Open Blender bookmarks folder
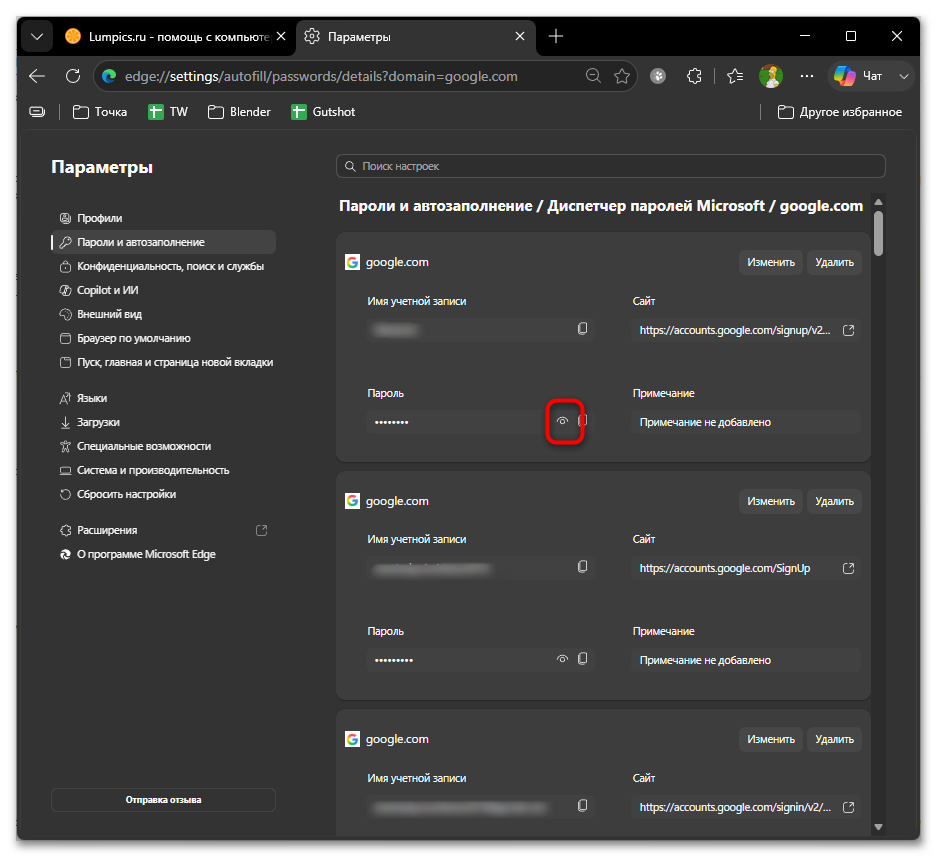 pos(239,112)
